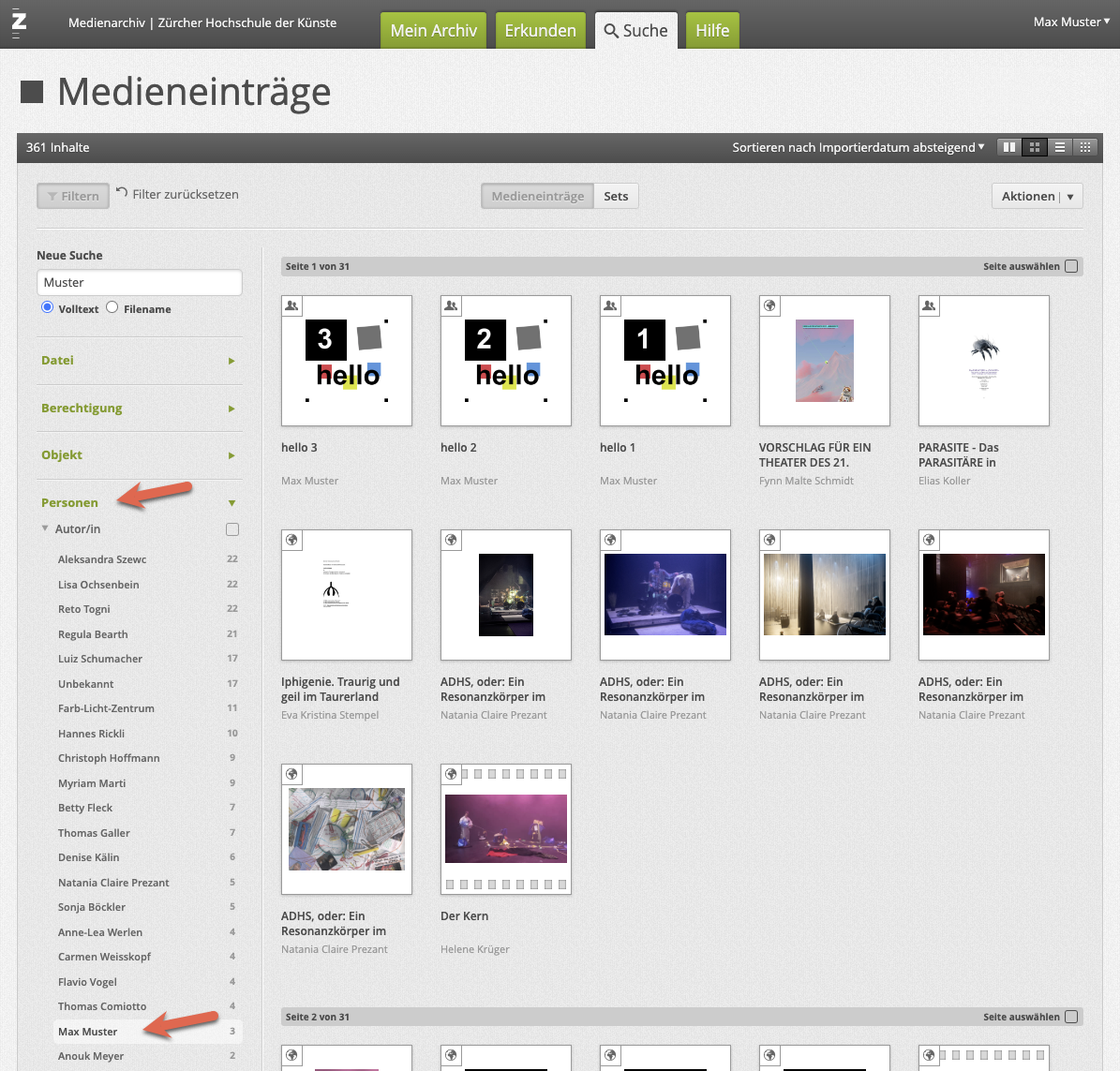The height and width of the screenshot is (1071, 1120).
Task: Filter by author Myriam Marti
Action: coord(148,782)
